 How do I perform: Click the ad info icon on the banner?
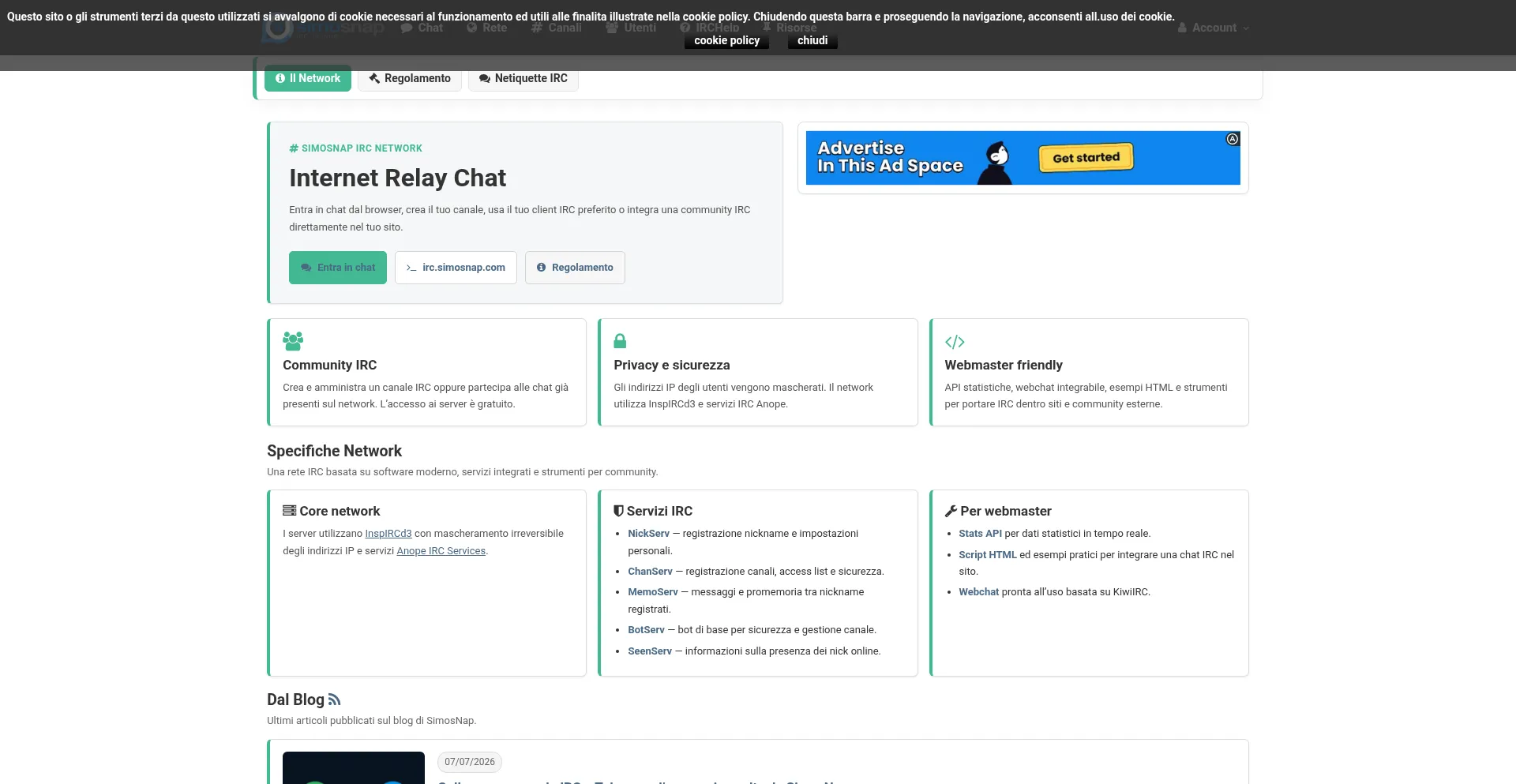(1233, 139)
